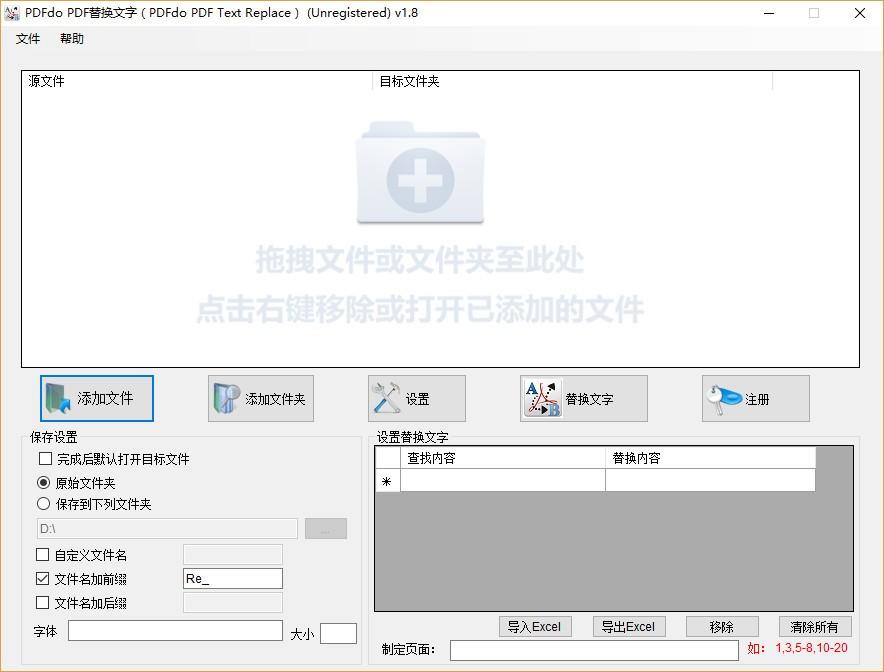Click the PDFdo app icon in the title bar

[x=11, y=12]
